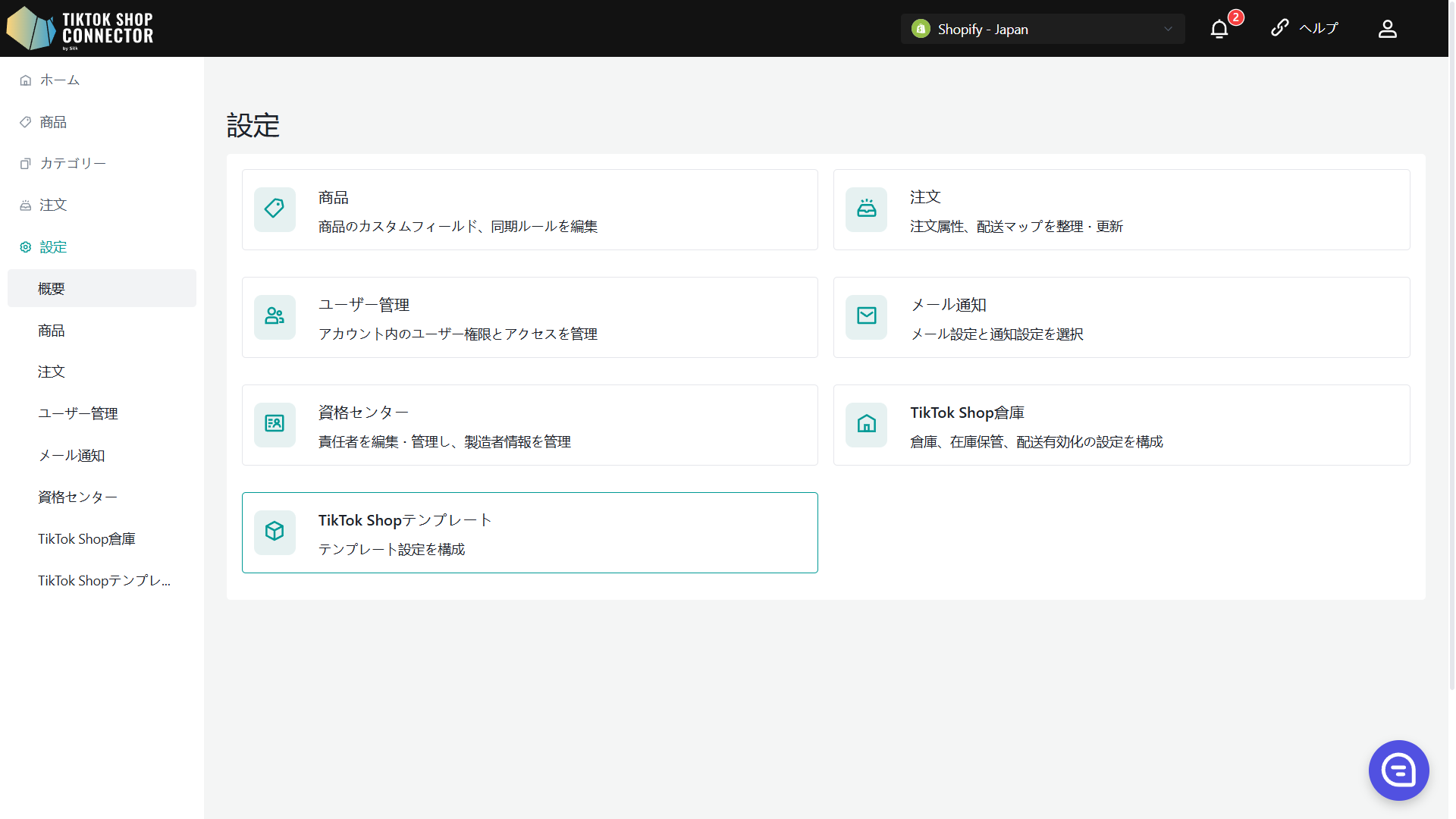Click the ID card icon in 資格センター card

pos(275,425)
